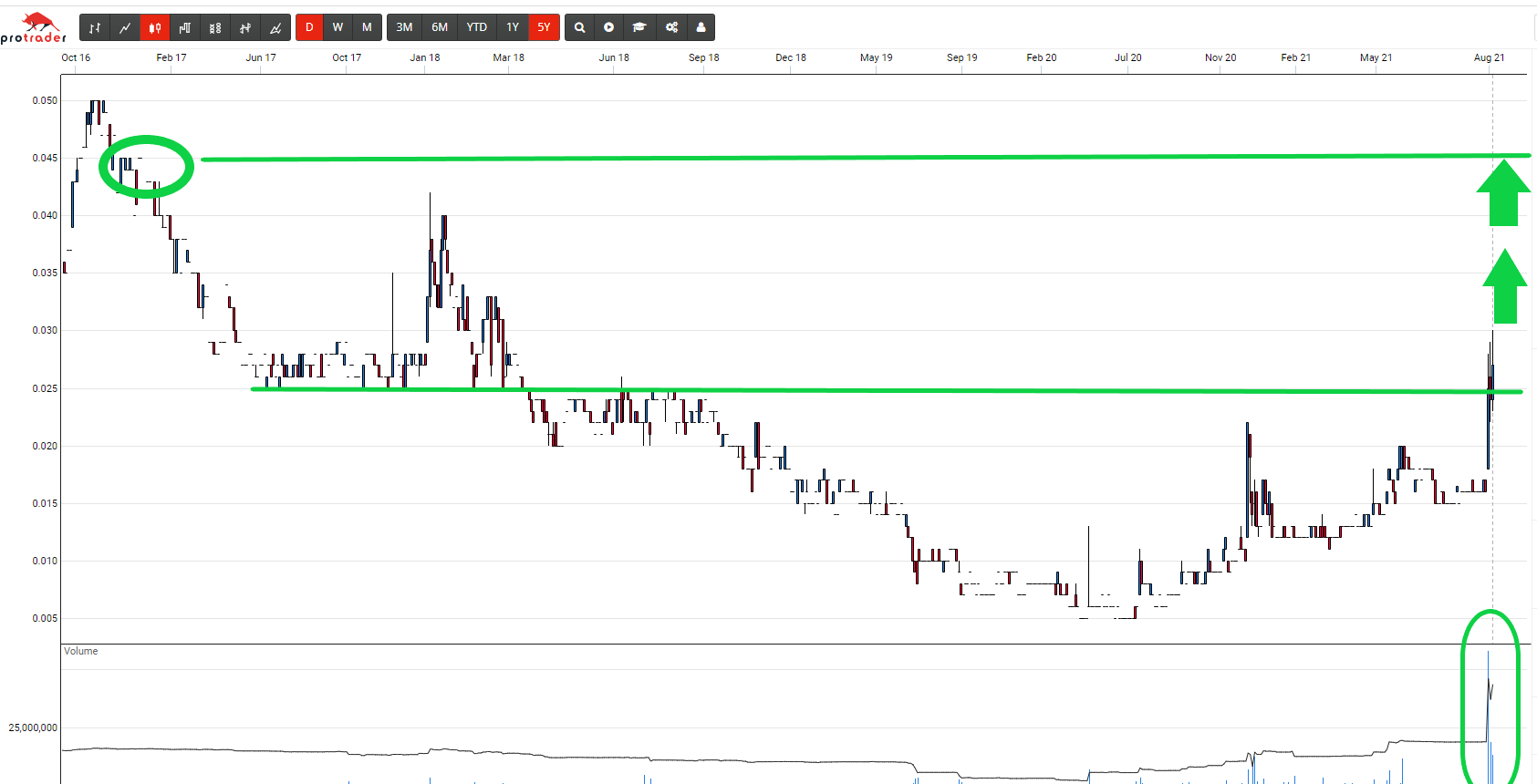Click the Jul 20 date axis label
Screen dimensions: 1537x784
(x=1128, y=57)
